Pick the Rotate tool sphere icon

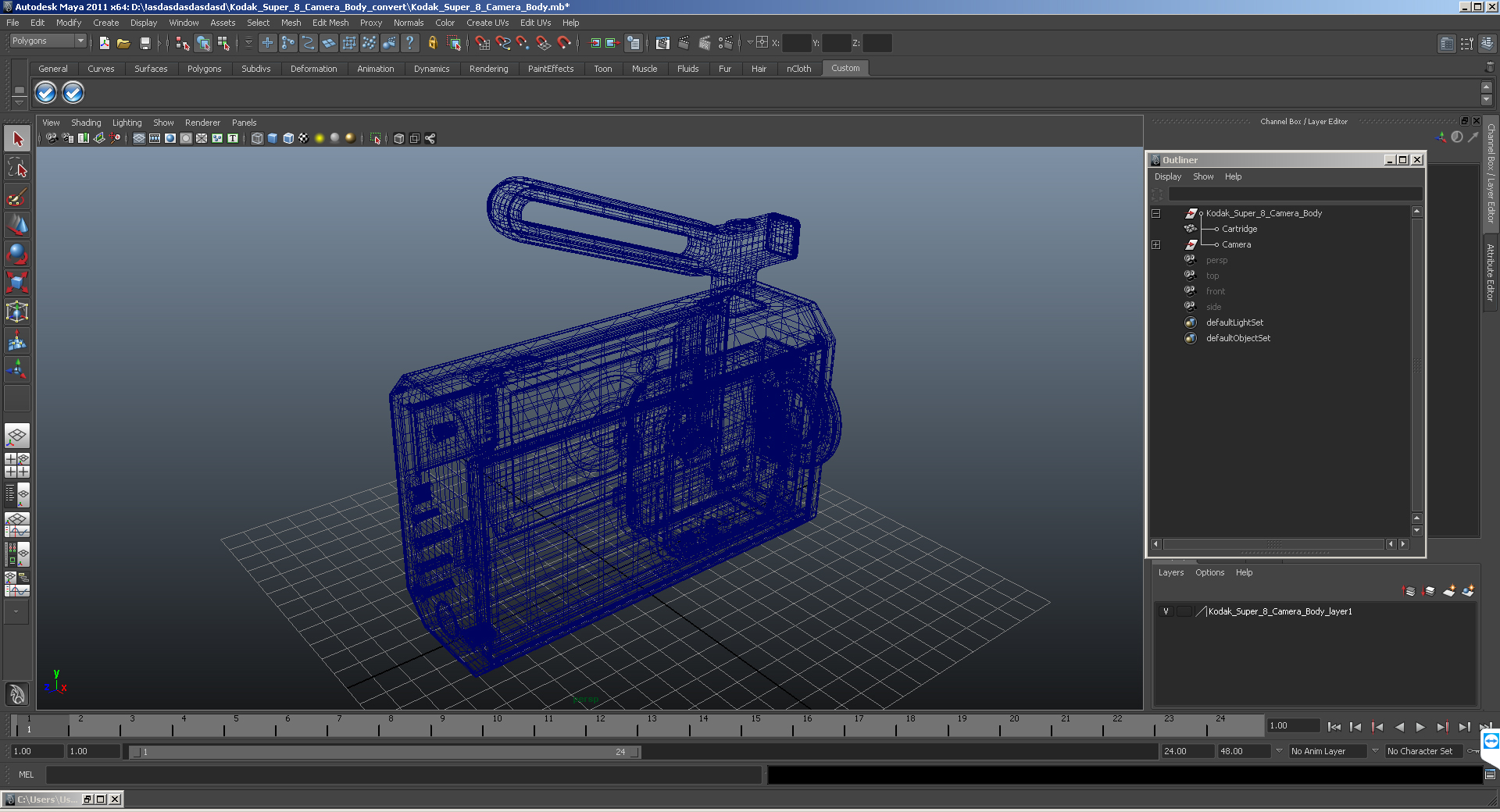click(x=17, y=254)
